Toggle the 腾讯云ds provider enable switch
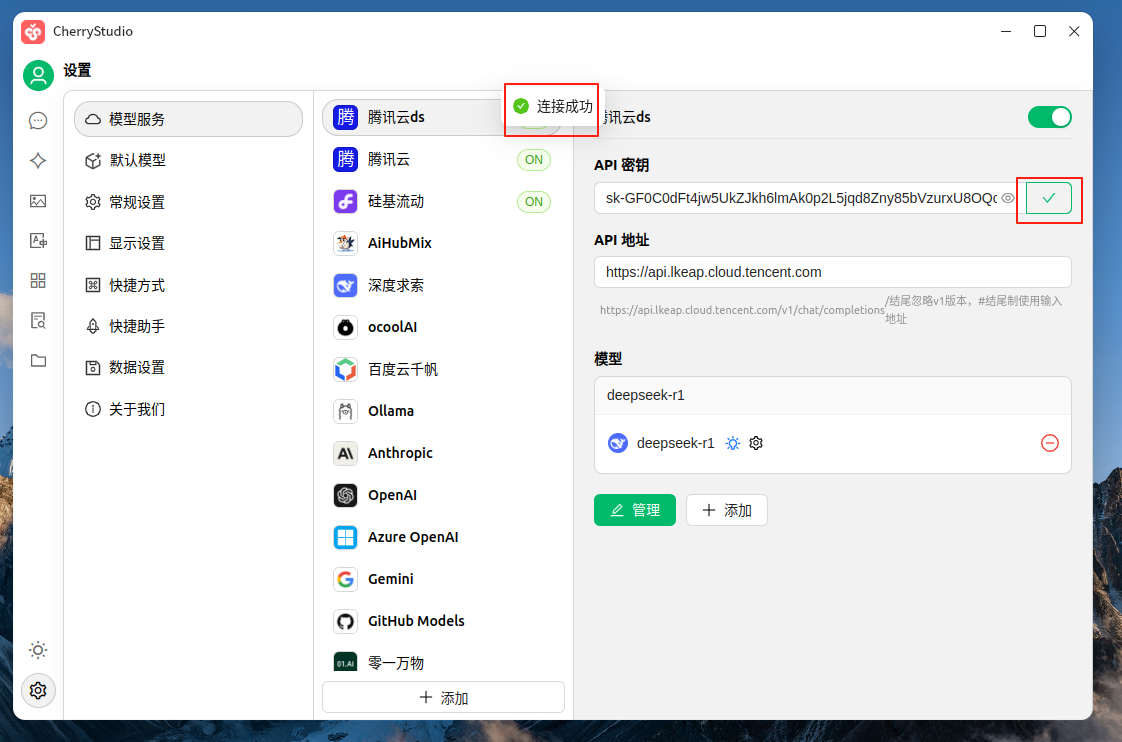Image resolution: width=1122 pixels, height=742 pixels. point(1049,117)
